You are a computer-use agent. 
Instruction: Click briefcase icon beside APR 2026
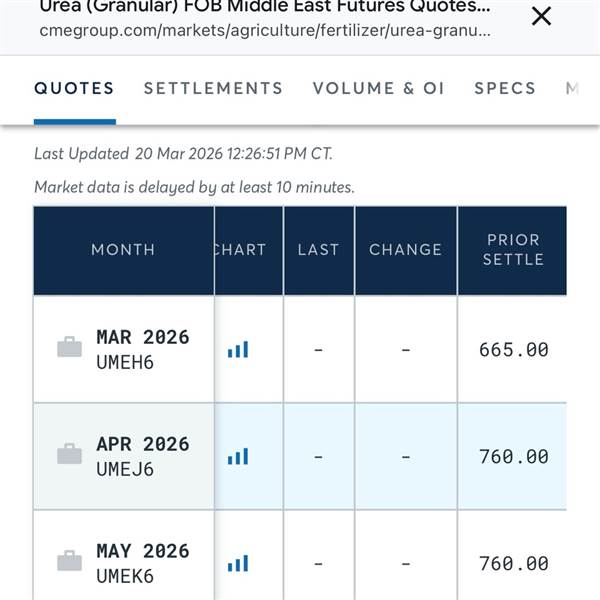pos(69,455)
